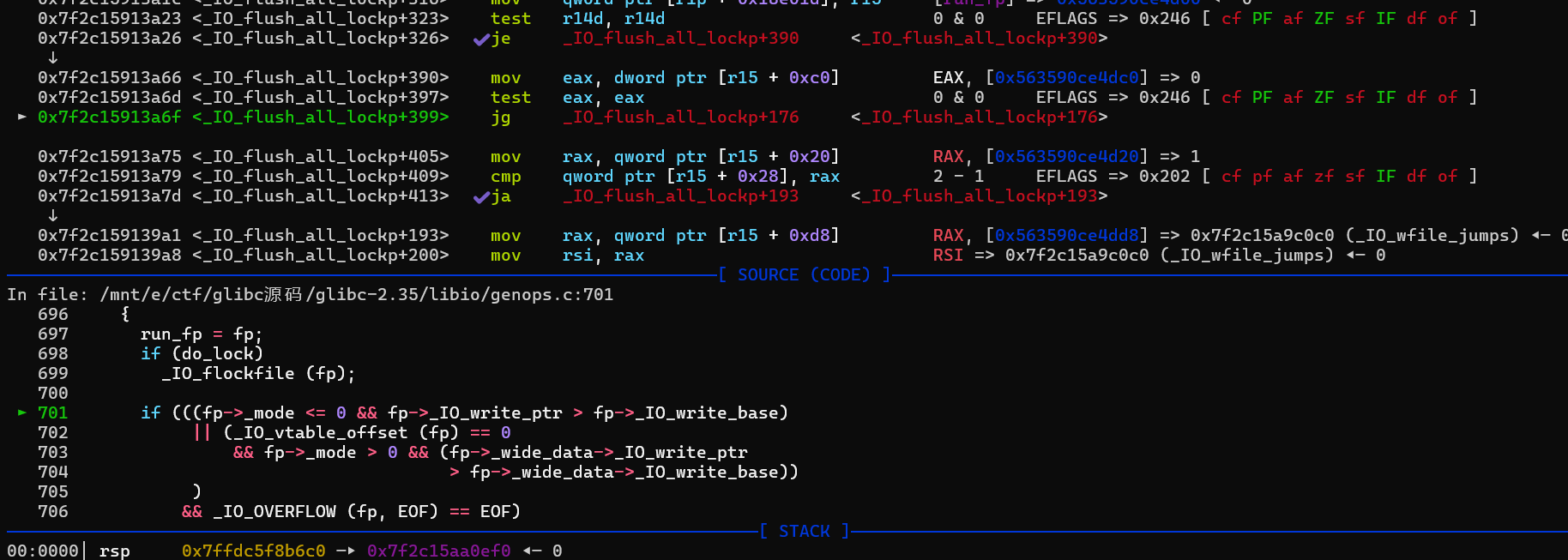Click the down arrow below the ja instruction
The width and height of the screenshot is (1568, 560).
(53, 215)
